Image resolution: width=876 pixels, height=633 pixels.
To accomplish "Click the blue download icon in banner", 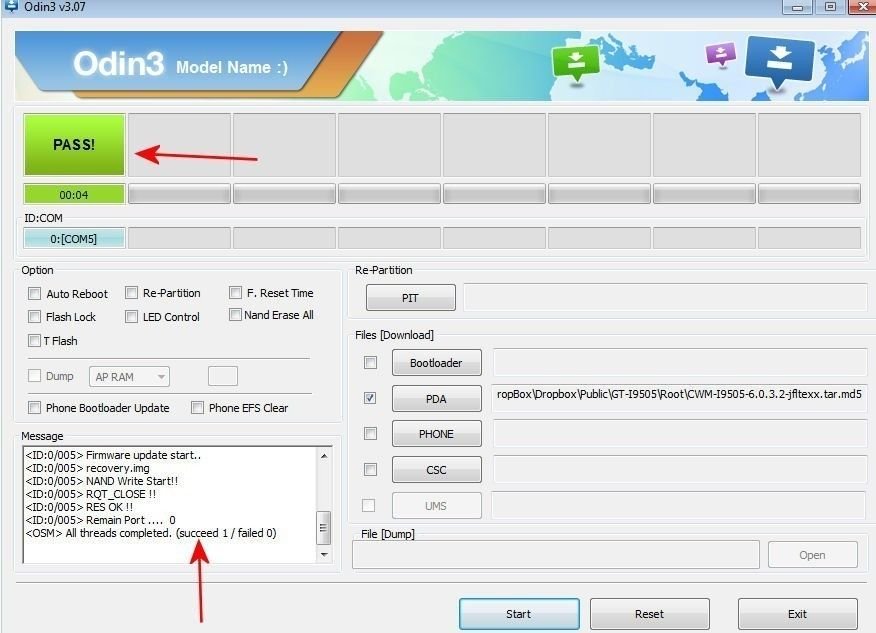I will (779, 61).
